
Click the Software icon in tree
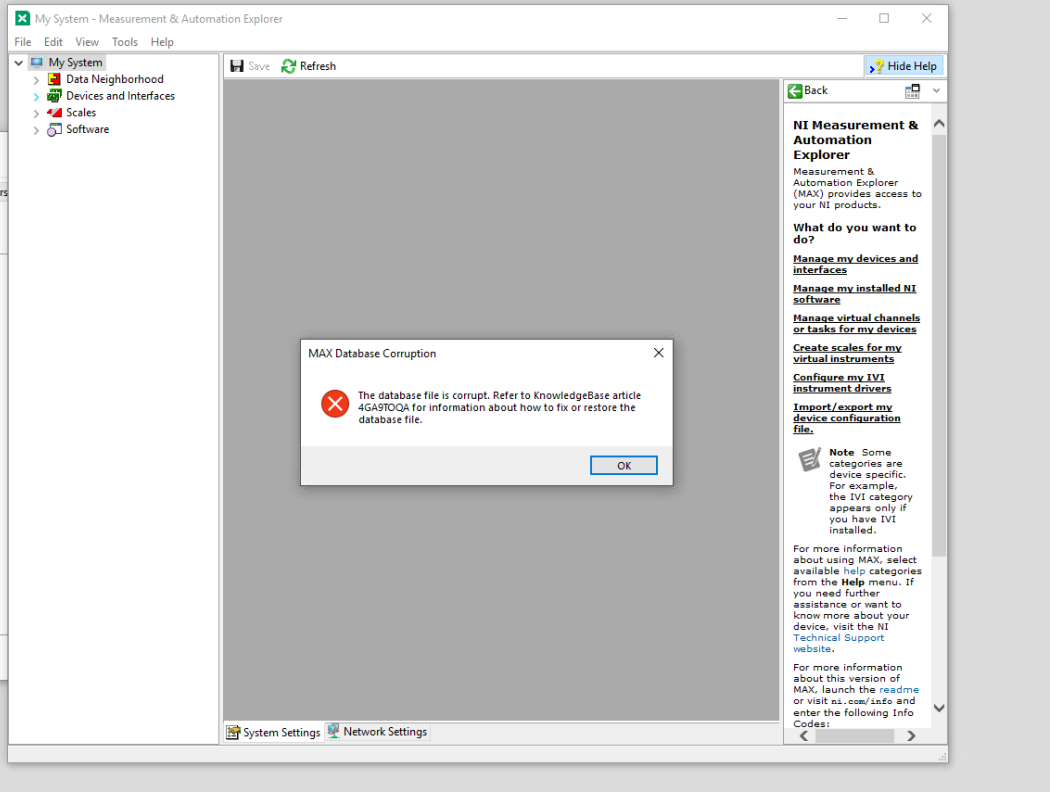click(55, 130)
